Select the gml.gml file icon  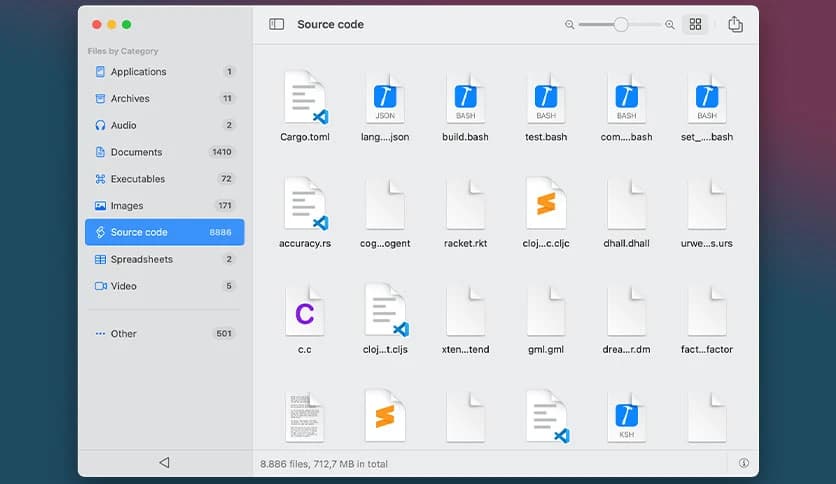click(x=546, y=311)
